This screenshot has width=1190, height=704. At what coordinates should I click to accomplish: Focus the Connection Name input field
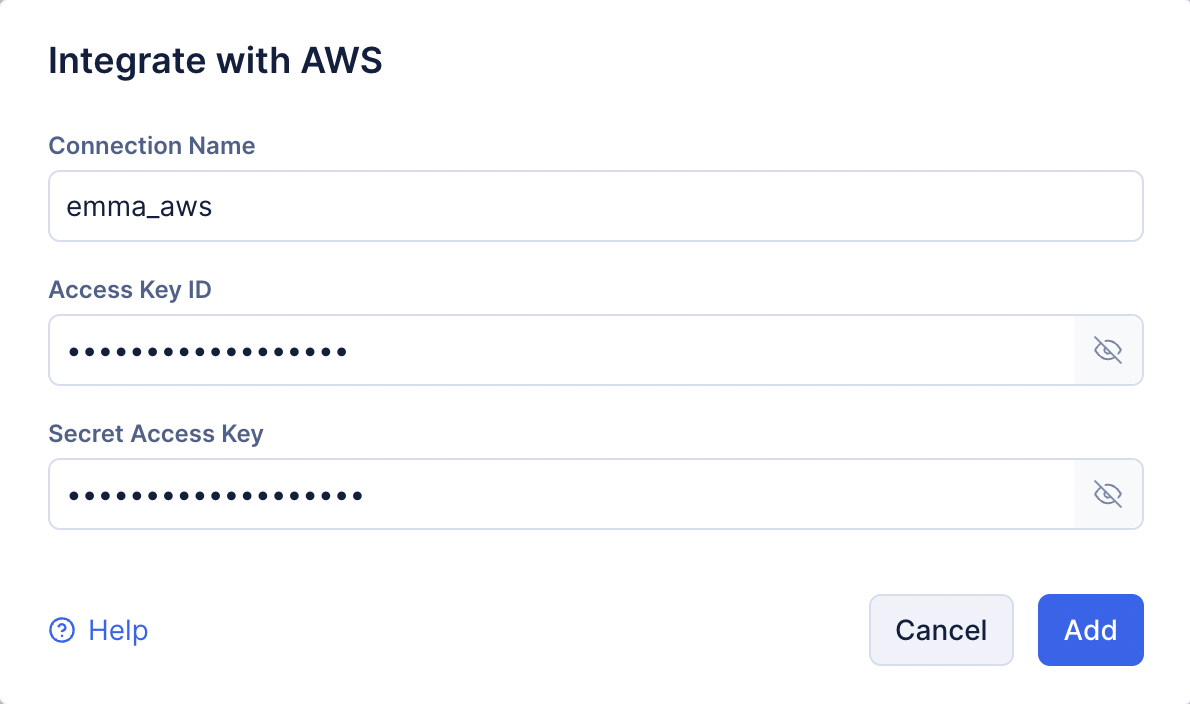pos(595,206)
